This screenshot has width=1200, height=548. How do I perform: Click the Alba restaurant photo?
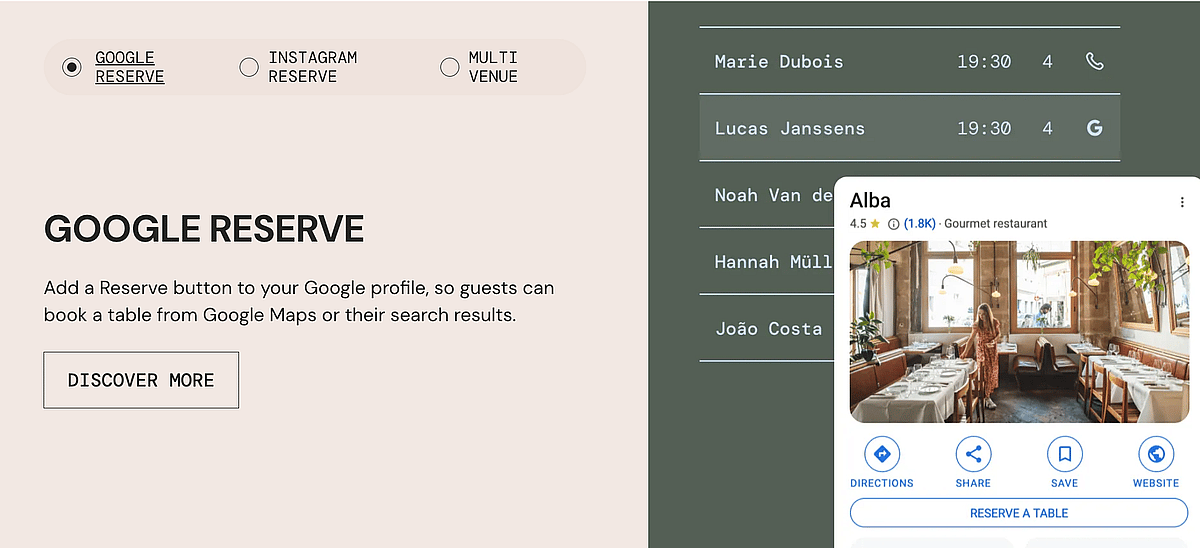[x=1019, y=331]
